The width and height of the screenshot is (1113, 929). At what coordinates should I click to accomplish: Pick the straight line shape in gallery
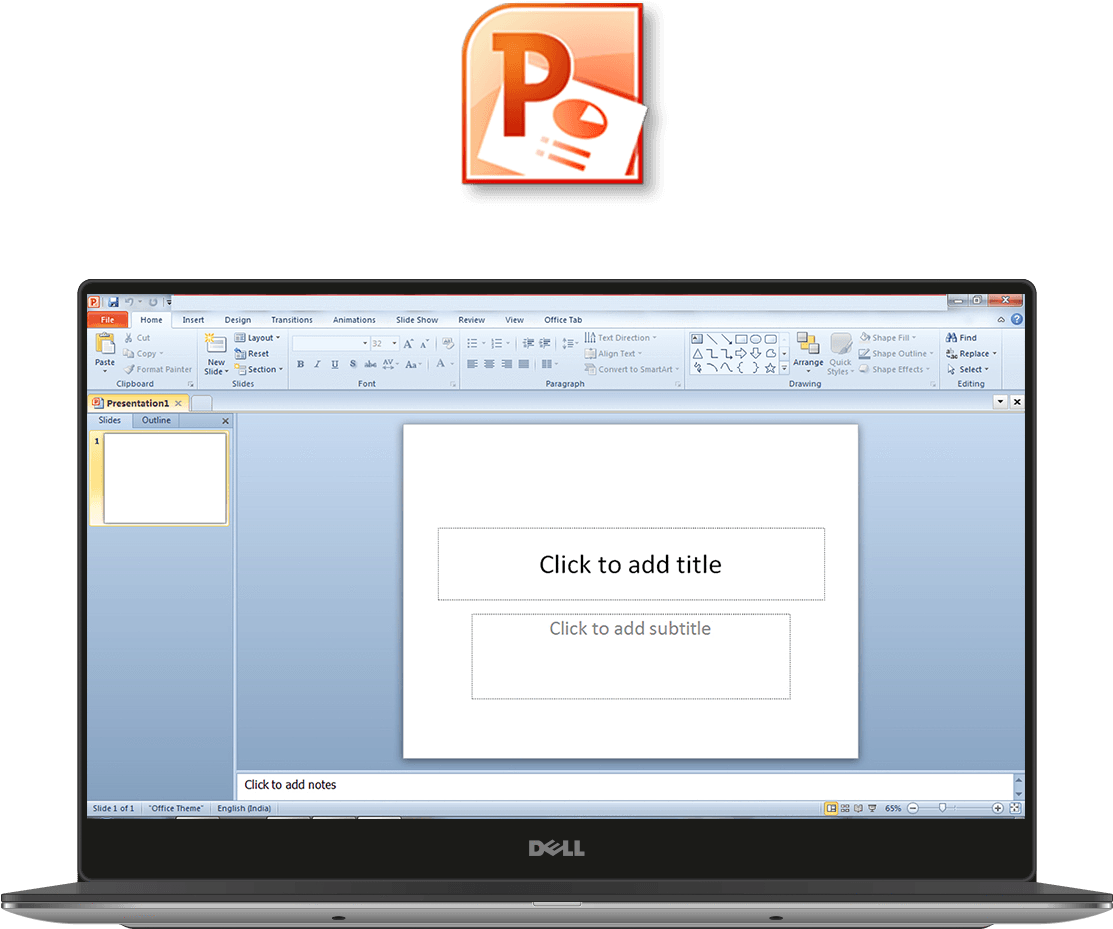[x=712, y=339]
